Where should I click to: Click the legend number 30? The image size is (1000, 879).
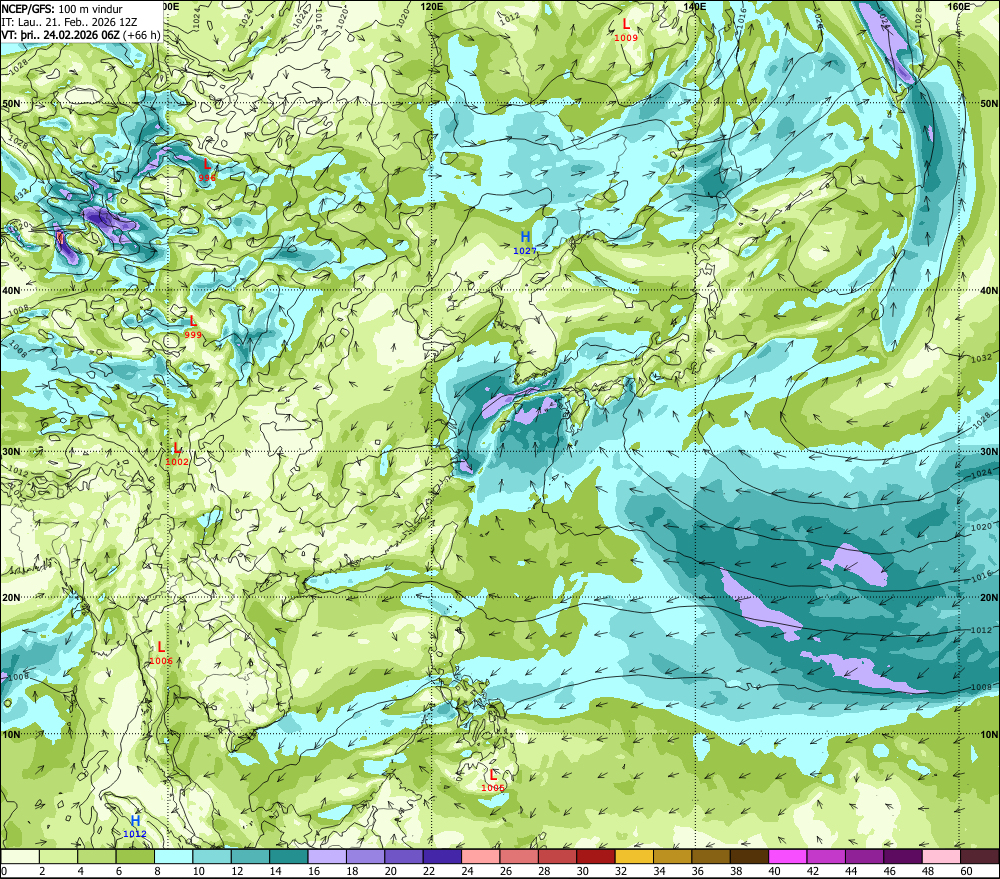pos(583,871)
